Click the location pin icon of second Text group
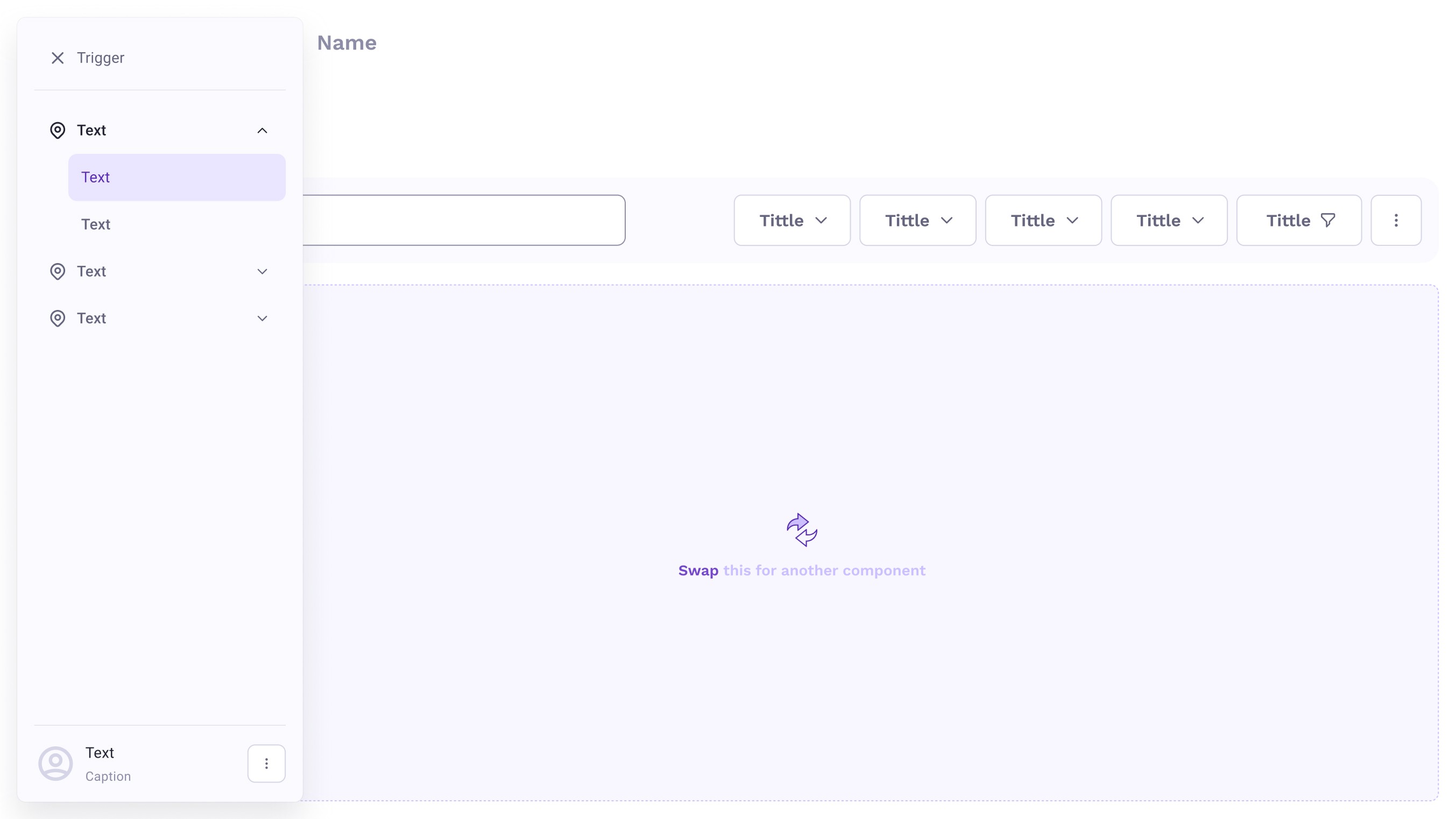 point(57,271)
